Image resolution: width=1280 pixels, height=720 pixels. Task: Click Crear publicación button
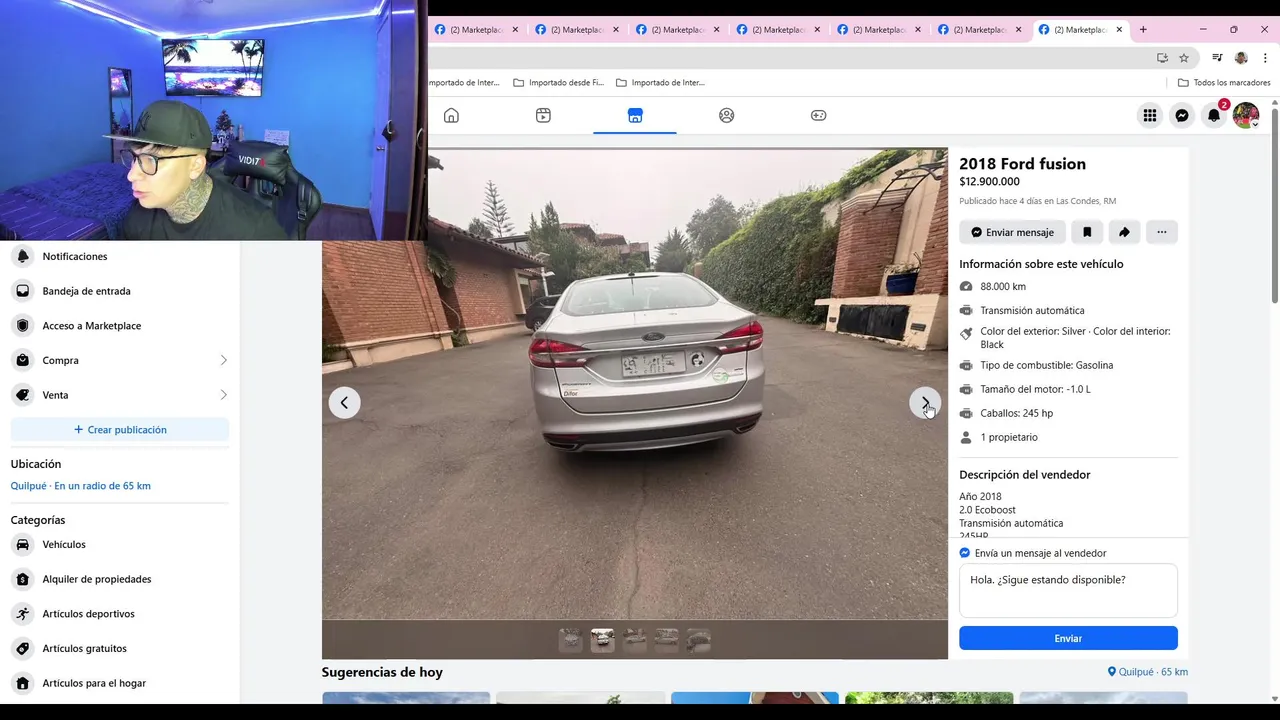tap(120, 430)
